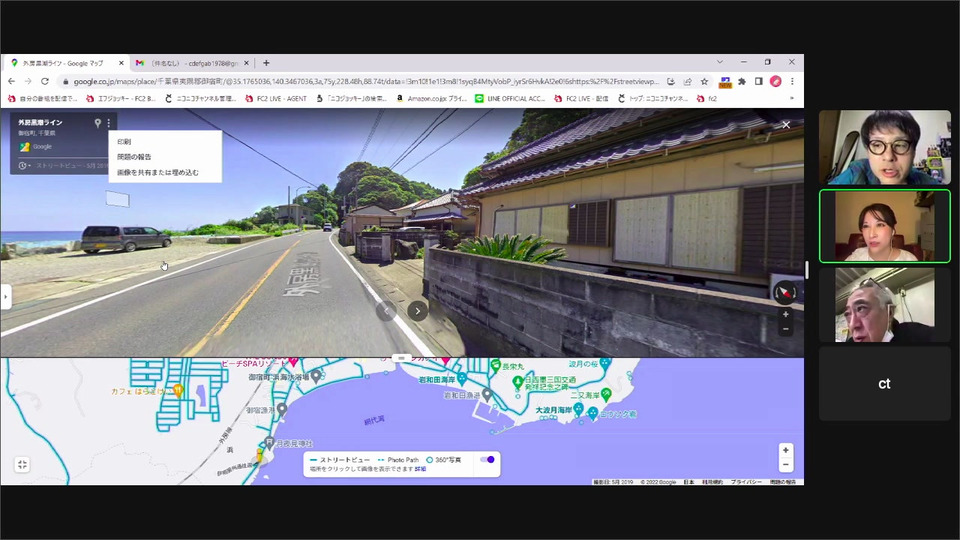The image size is (960, 540).
Task: Click the Street View three-dot options icon
Action: pyautogui.click(x=109, y=123)
